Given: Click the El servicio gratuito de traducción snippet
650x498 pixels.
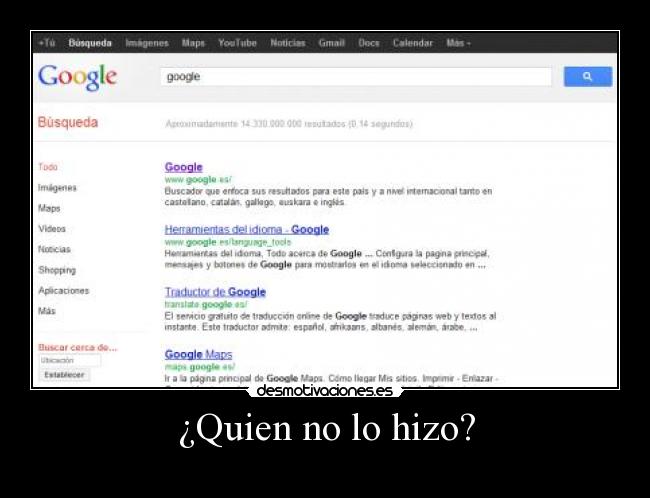Looking at the screenshot, I should click(330, 322).
